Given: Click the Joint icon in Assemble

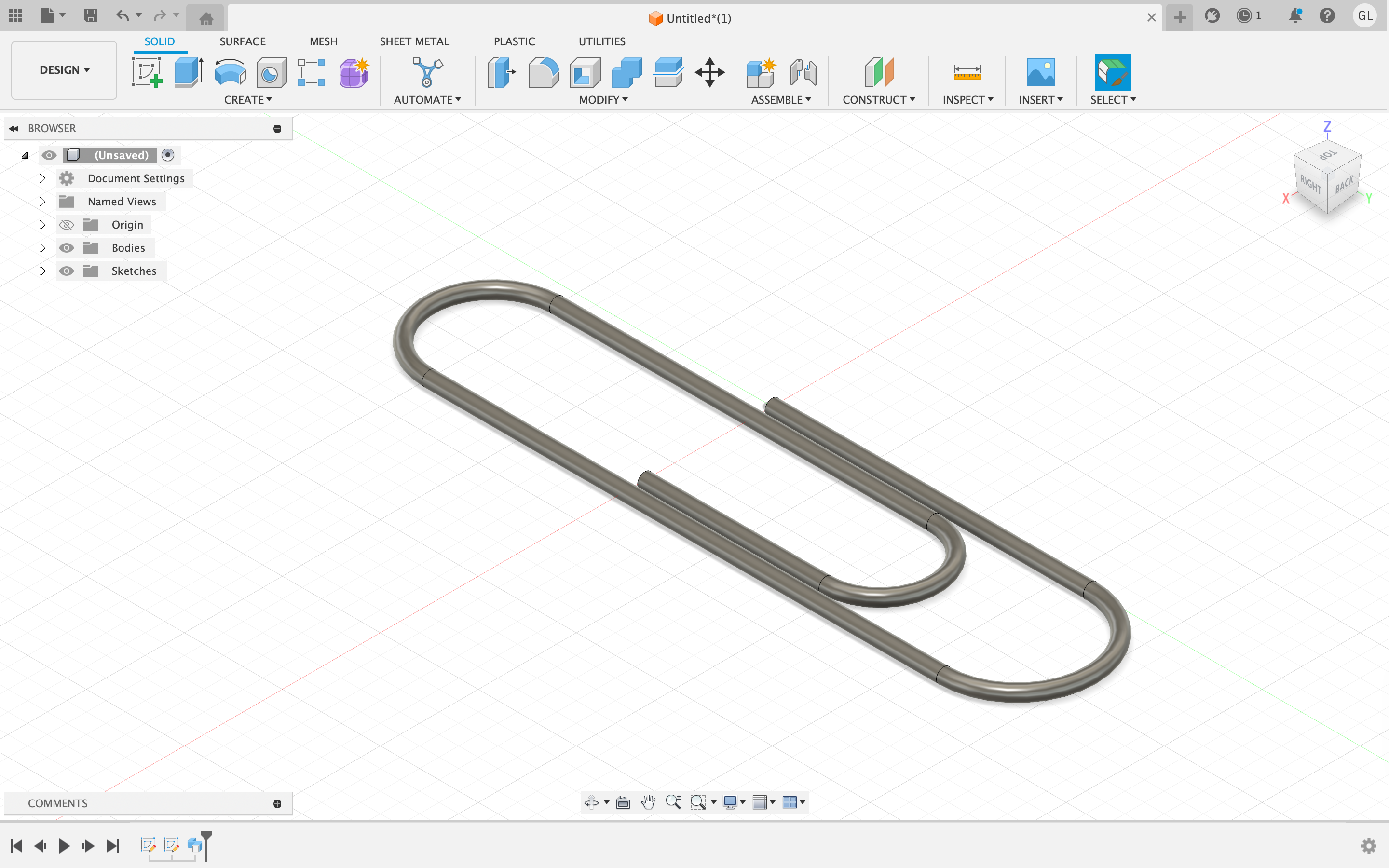Looking at the screenshot, I should pos(803,72).
